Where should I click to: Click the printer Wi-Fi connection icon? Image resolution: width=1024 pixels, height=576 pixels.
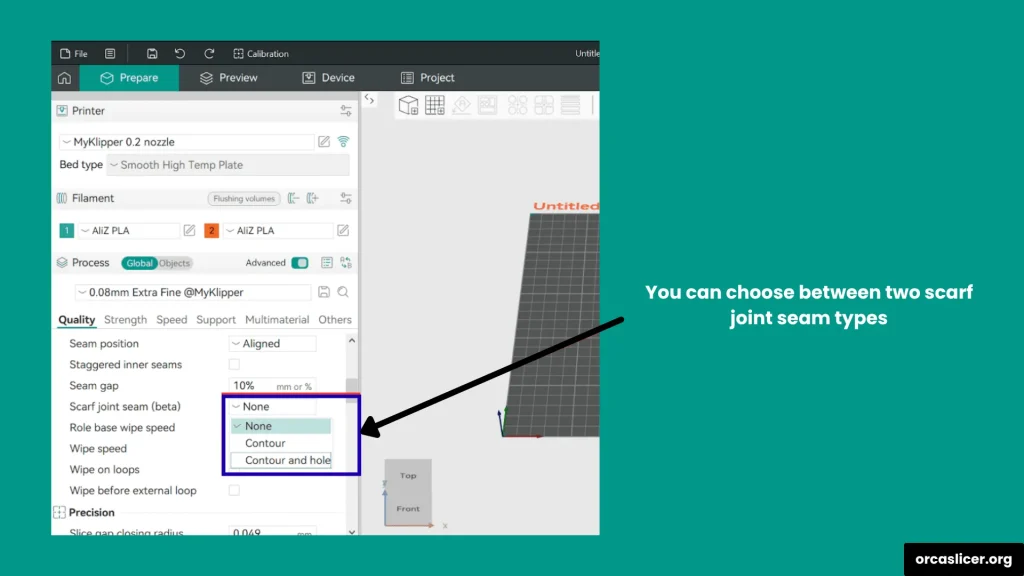tap(343, 142)
